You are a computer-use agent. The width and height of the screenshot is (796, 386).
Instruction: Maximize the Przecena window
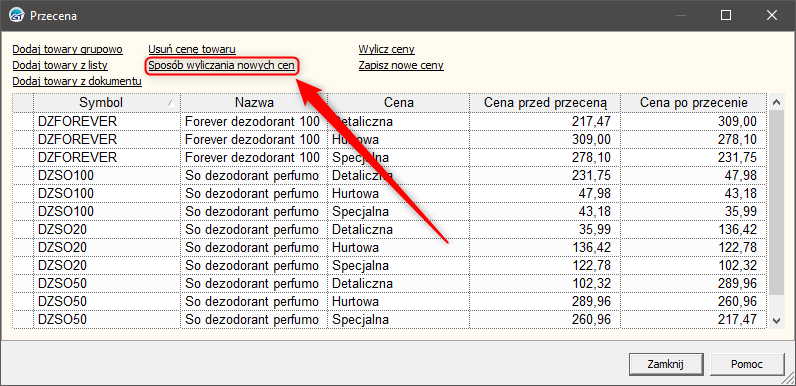(726, 15)
